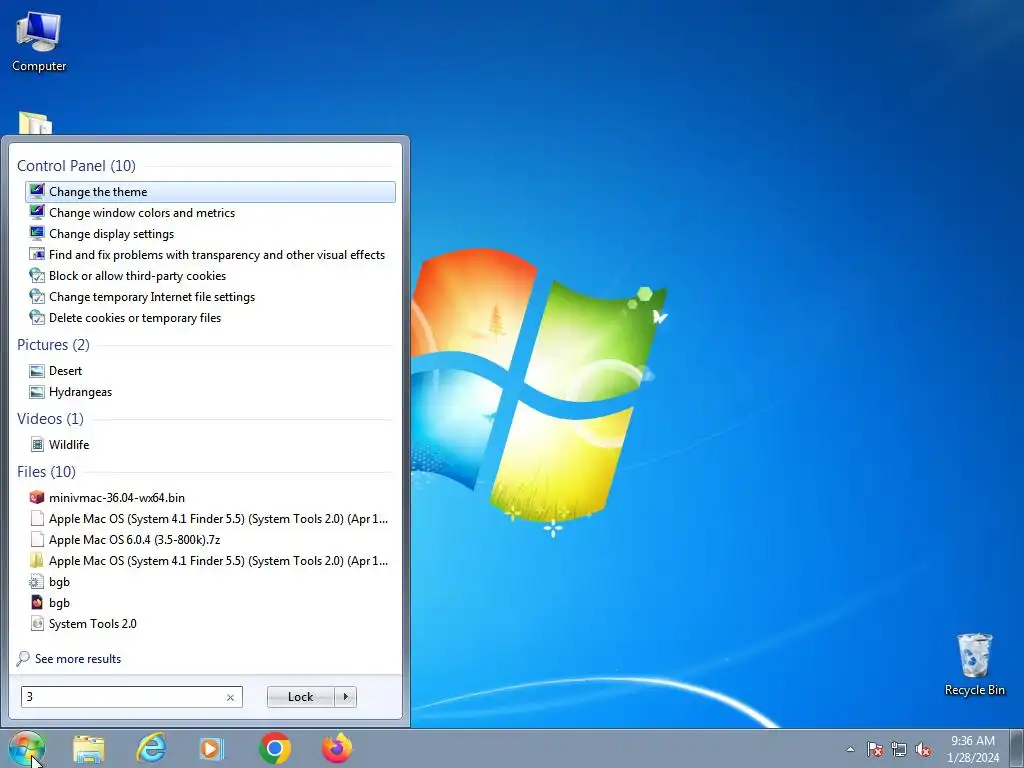Open Change the theme result
This screenshot has height=768, width=1024.
(210, 191)
